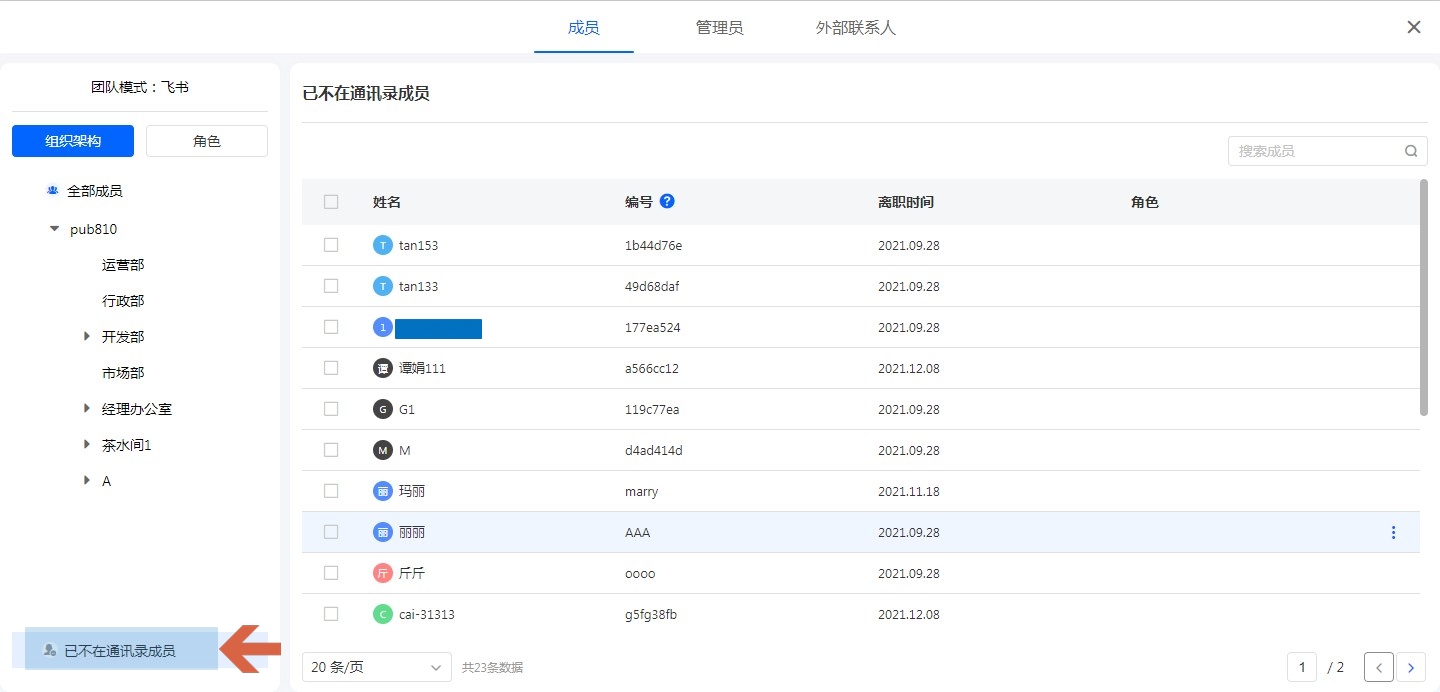Expand the 开发部 department node

(x=87, y=337)
